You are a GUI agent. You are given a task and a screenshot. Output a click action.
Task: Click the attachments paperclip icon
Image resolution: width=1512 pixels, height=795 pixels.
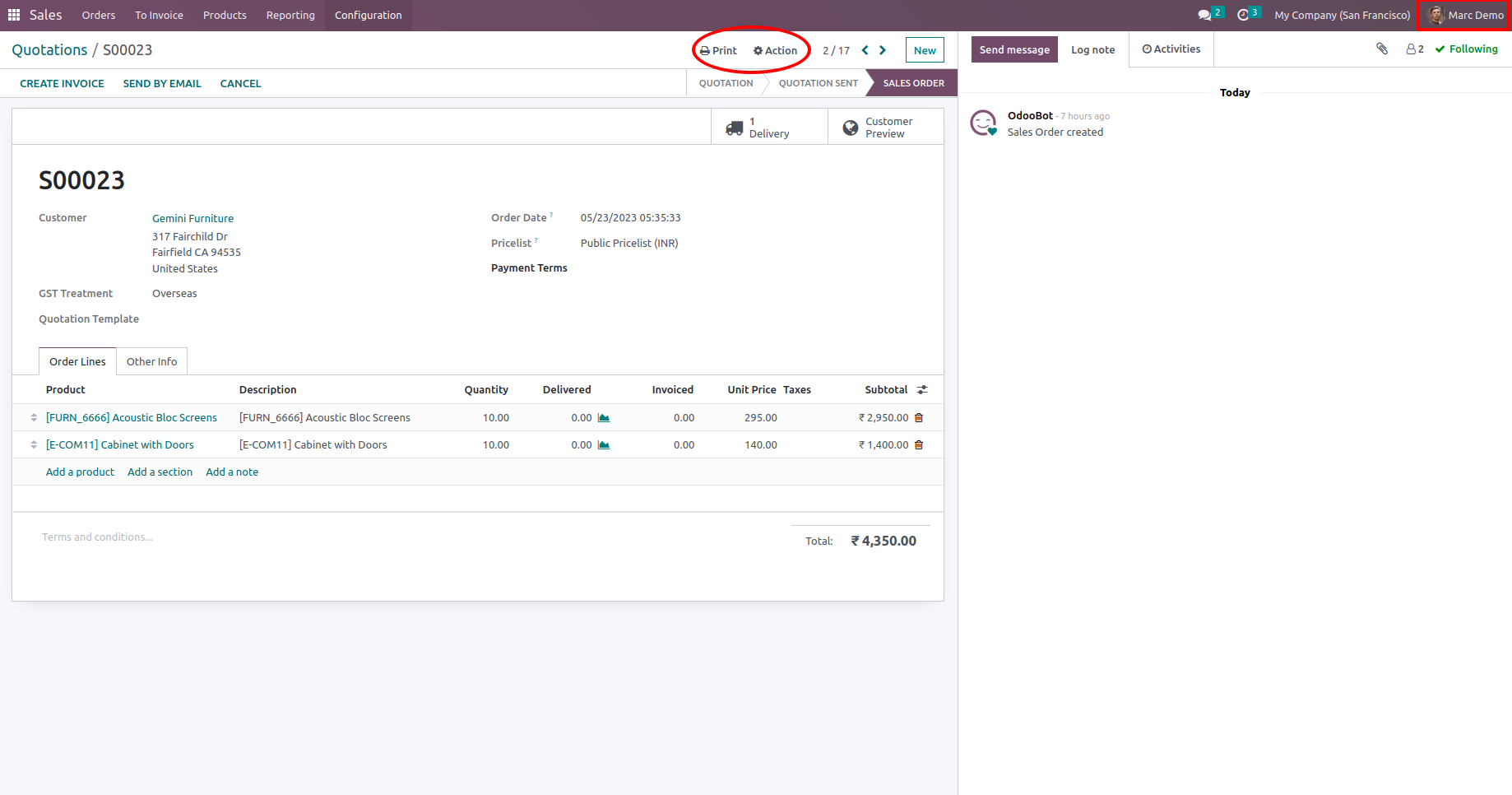[x=1382, y=49]
